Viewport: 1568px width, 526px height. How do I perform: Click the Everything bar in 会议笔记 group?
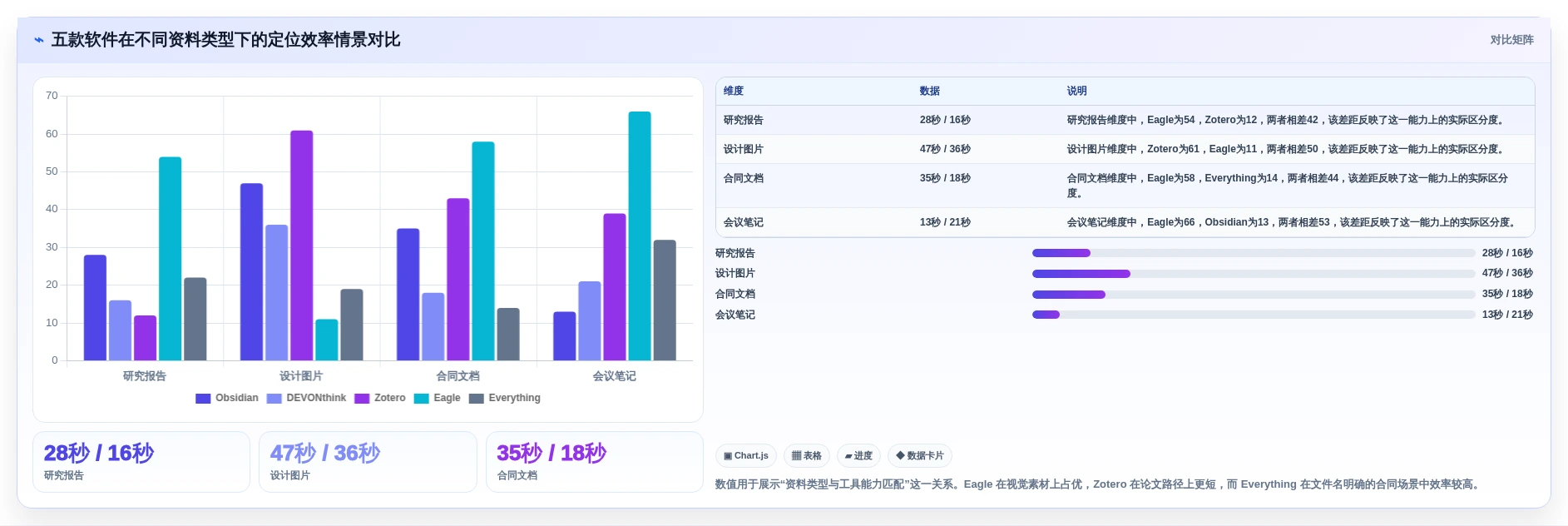[665, 300]
